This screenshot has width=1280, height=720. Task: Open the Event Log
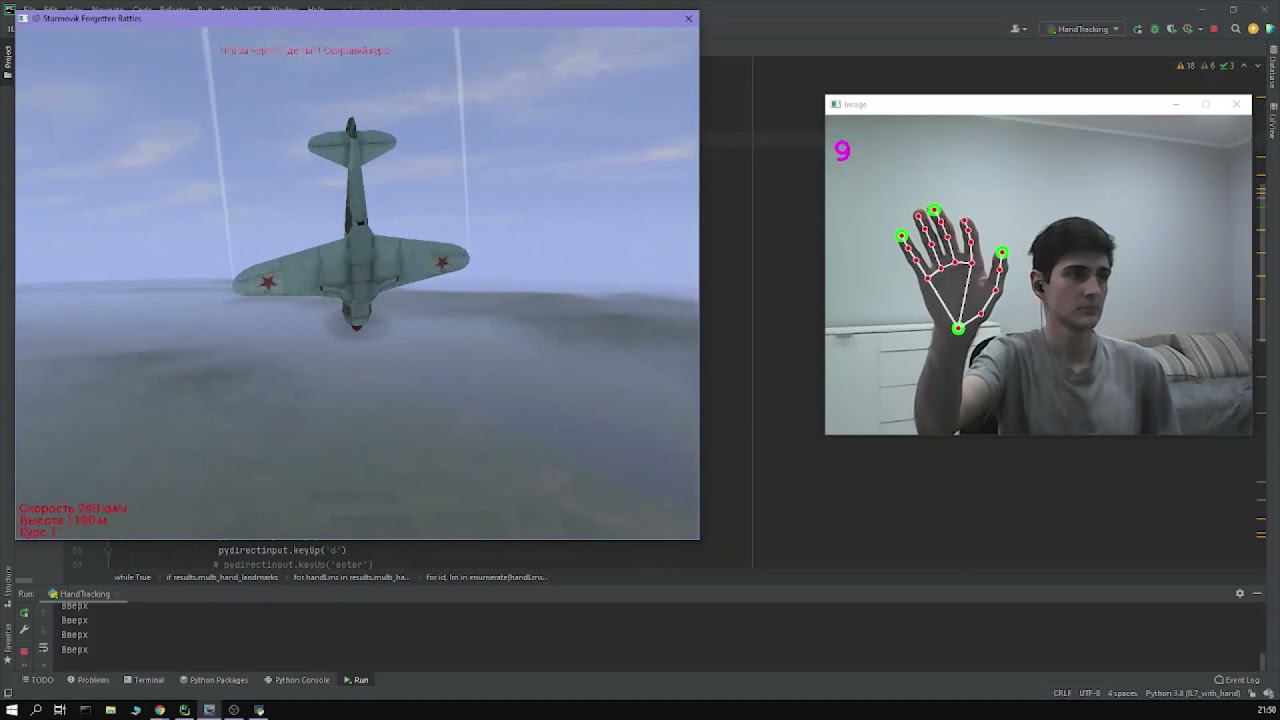(x=1237, y=680)
